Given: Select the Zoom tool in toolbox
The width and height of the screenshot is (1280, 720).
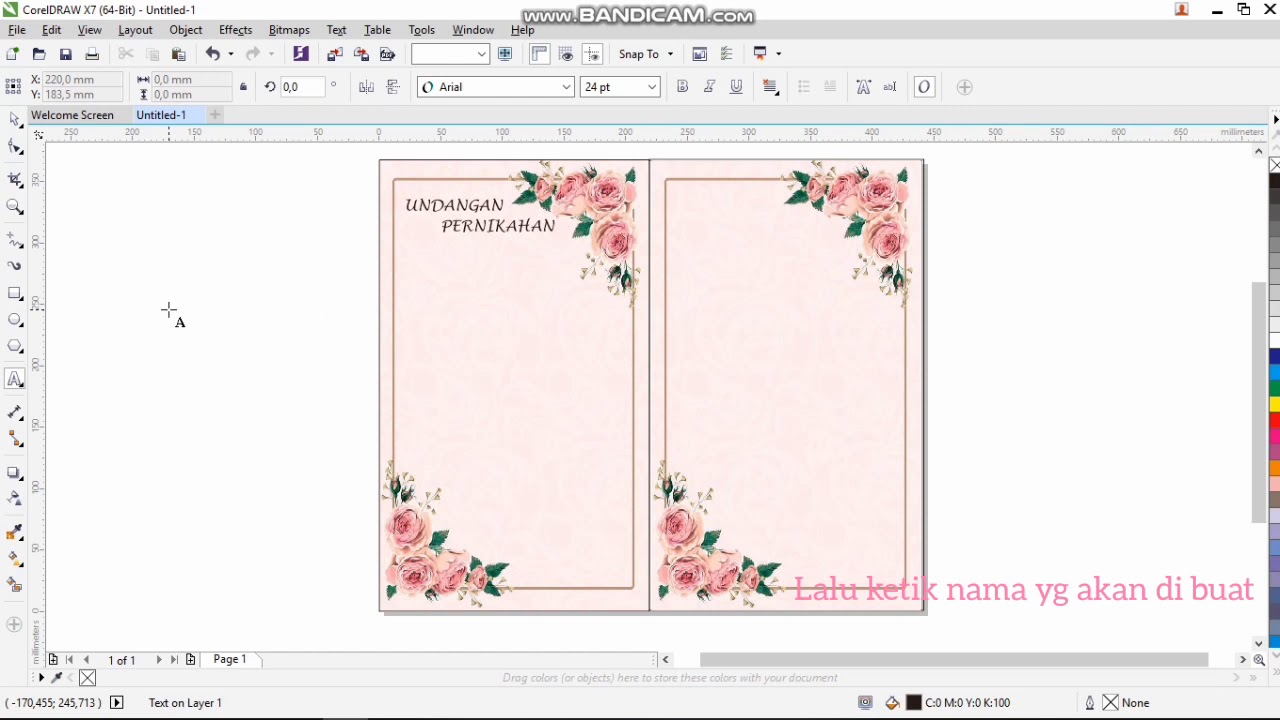Looking at the screenshot, I should [14, 207].
